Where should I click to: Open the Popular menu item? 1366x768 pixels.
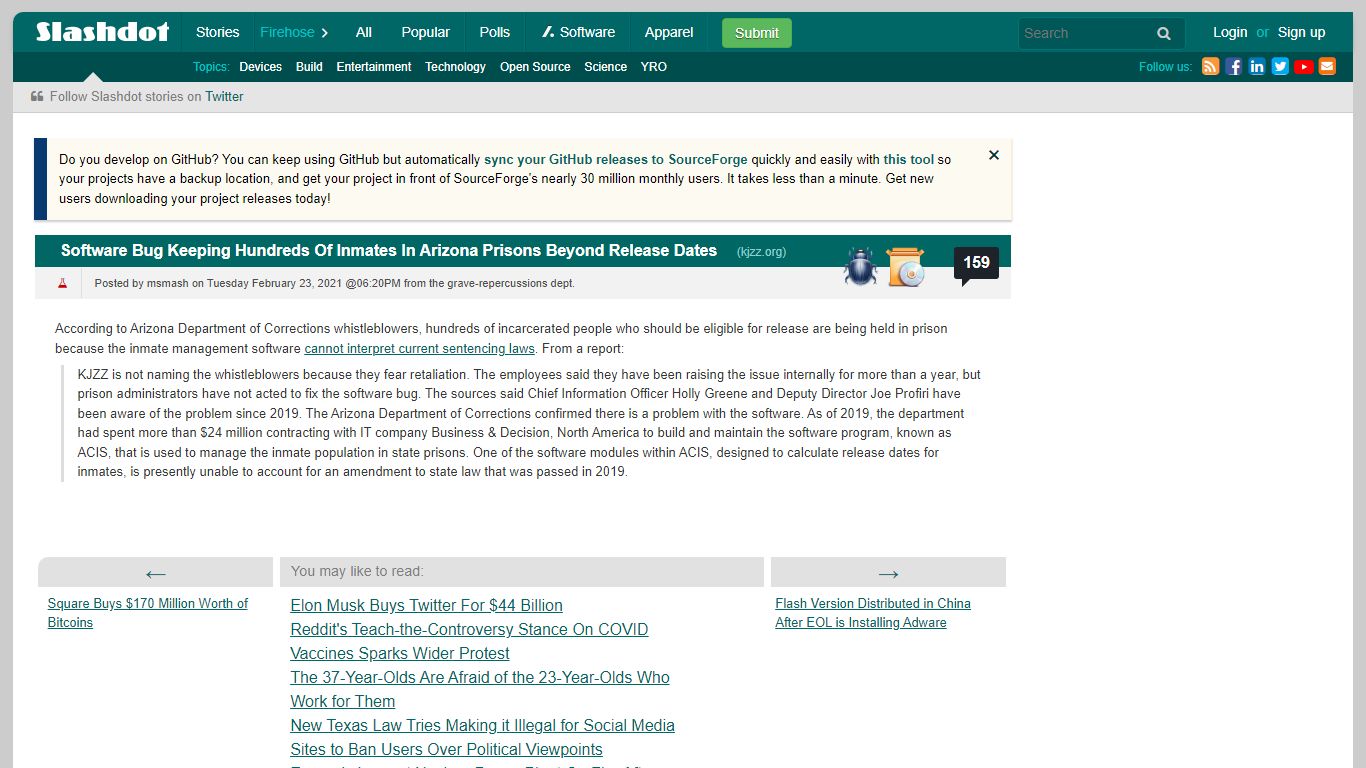[426, 32]
